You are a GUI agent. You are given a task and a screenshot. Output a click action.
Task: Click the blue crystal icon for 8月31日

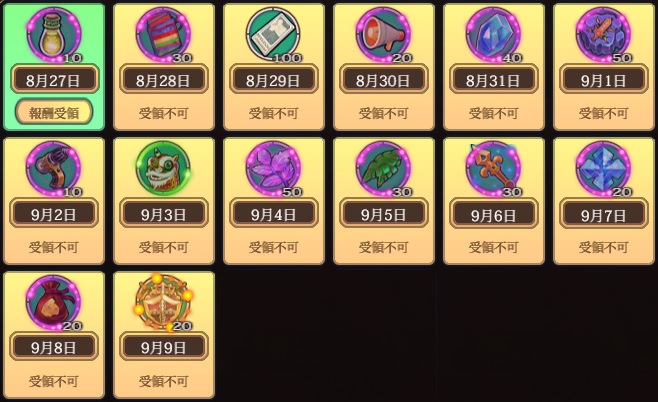click(x=494, y=34)
